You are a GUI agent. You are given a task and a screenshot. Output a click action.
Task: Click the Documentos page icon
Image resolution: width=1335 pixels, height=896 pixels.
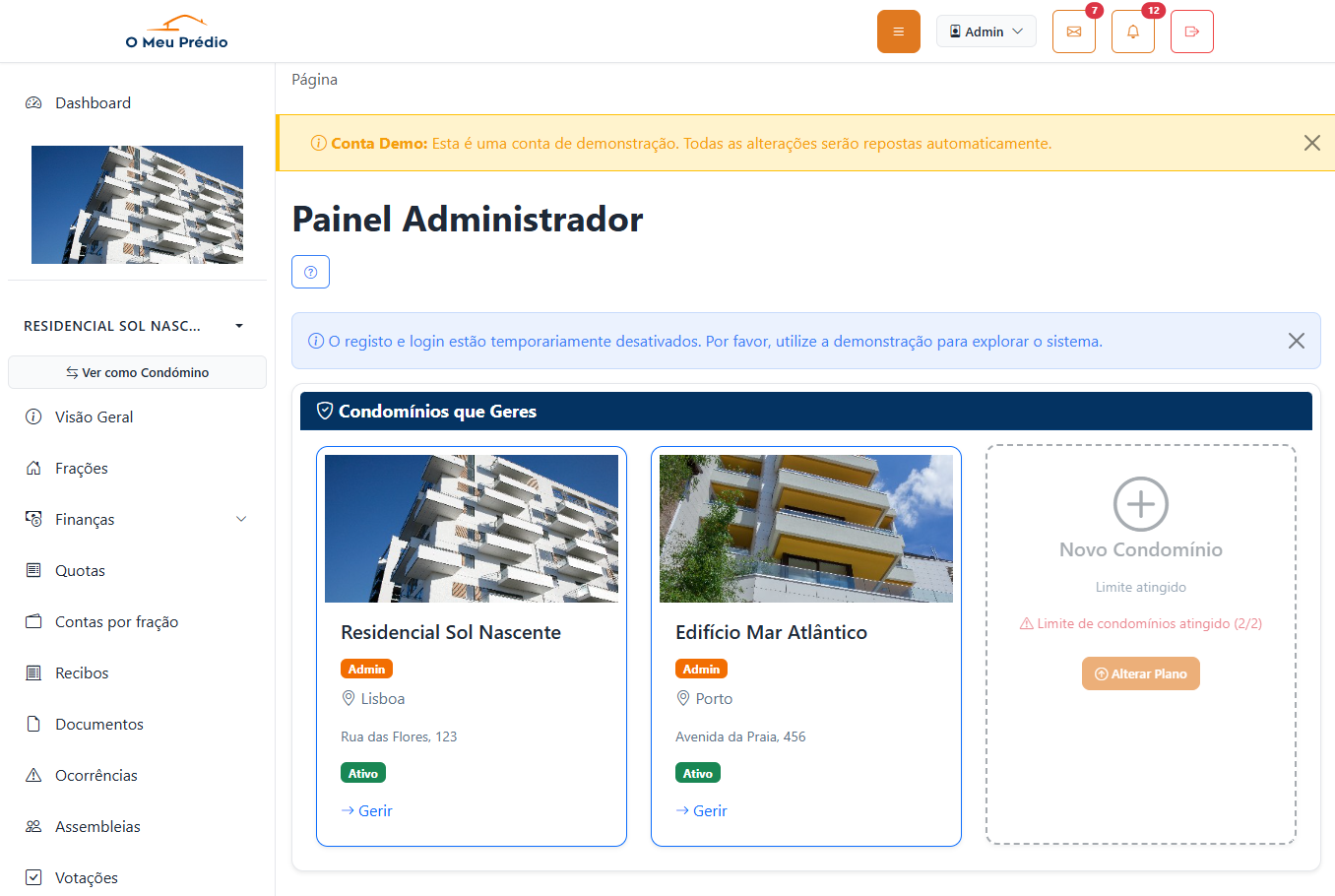pyautogui.click(x=32, y=724)
